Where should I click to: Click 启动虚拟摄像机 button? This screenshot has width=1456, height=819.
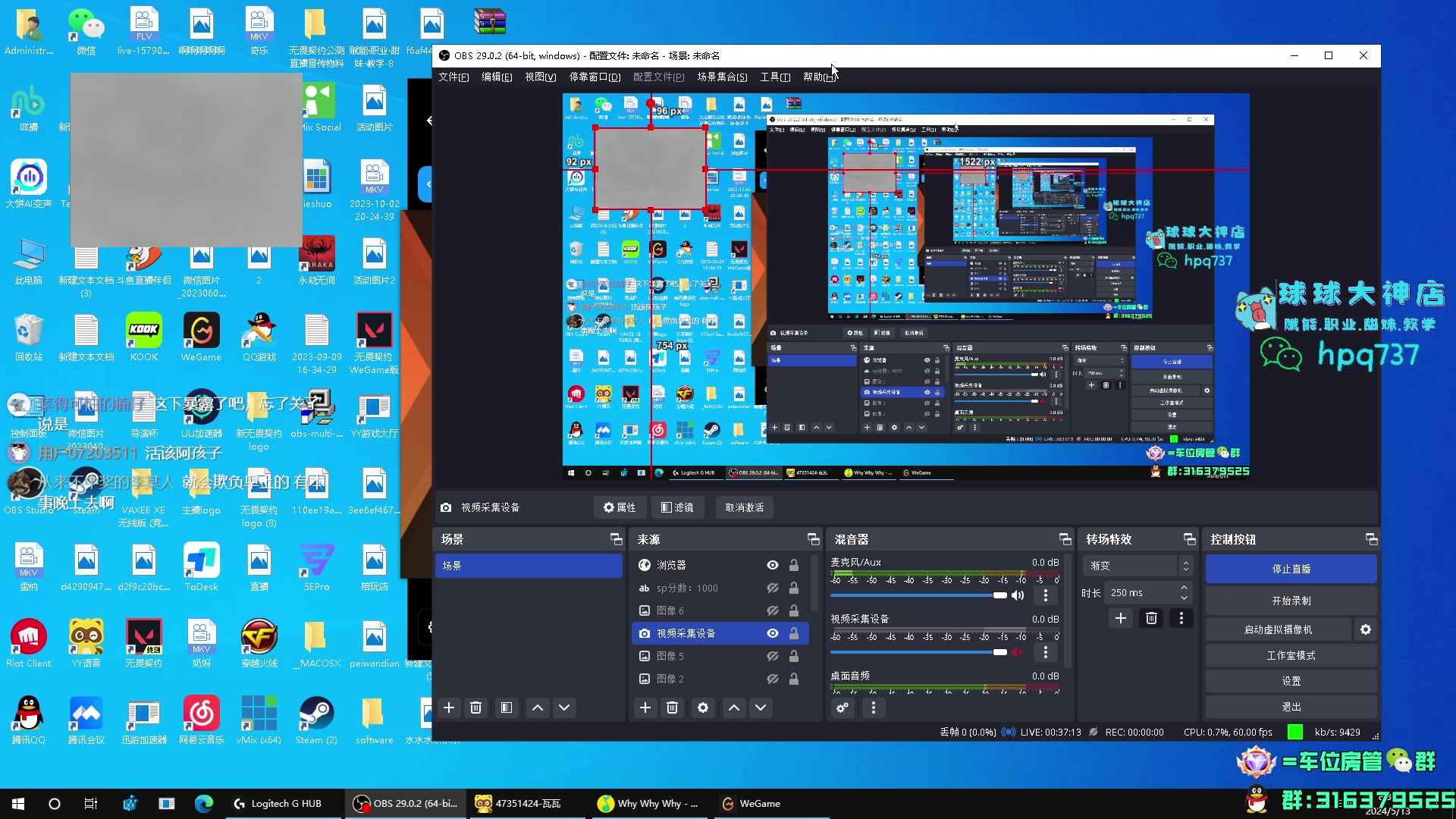(x=1278, y=629)
